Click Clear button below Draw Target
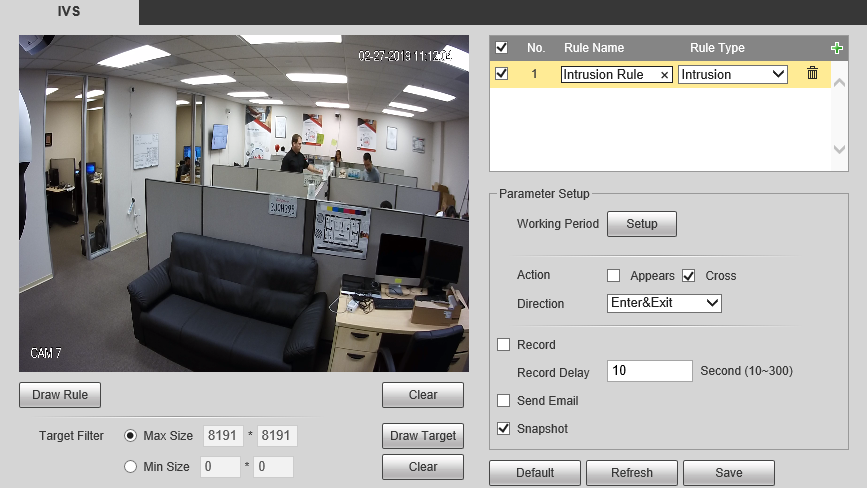The width and height of the screenshot is (867, 488). point(422,466)
